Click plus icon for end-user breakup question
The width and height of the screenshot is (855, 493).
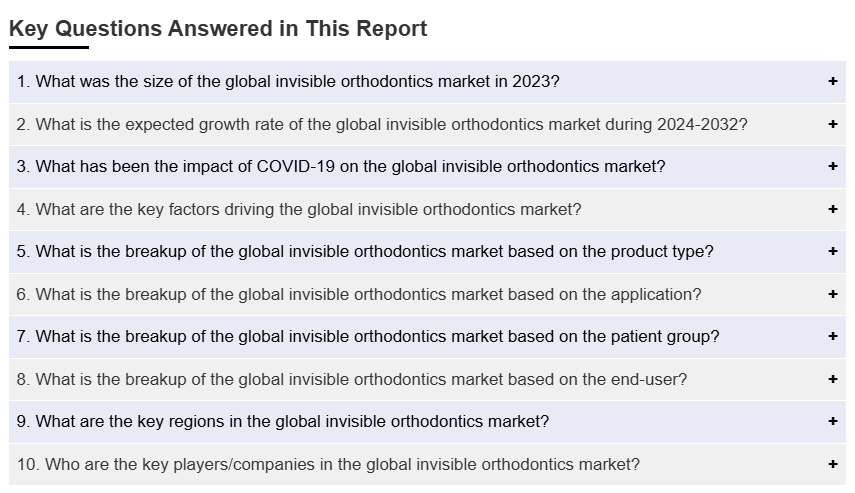click(832, 380)
